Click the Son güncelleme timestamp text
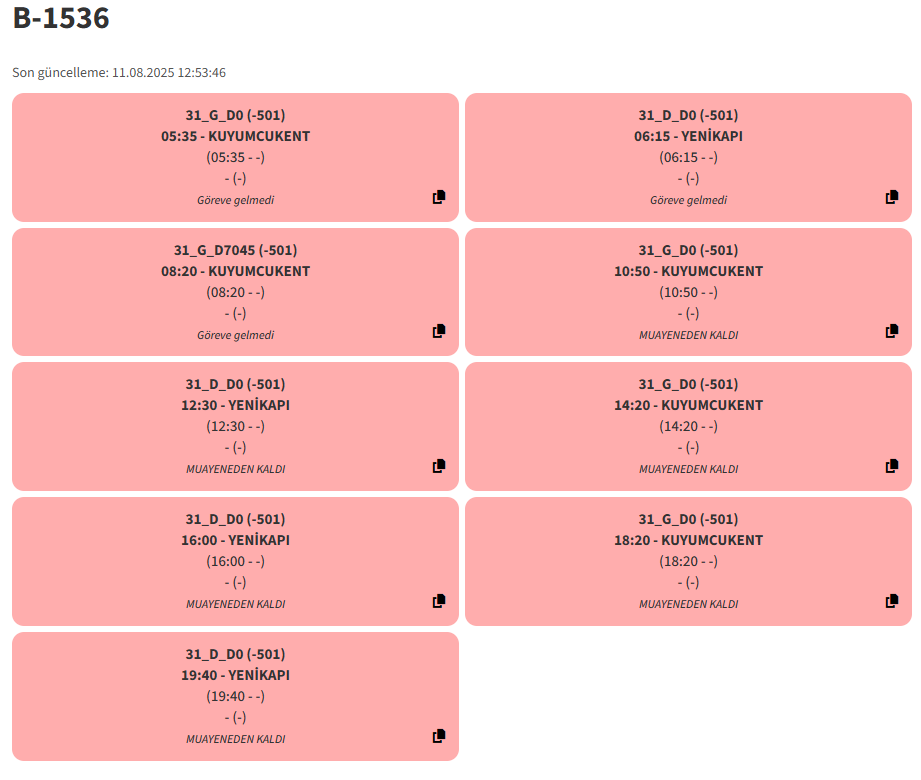Image resolution: width=921 pixels, height=780 pixels. pyautogui.click(x=119, y=72)
